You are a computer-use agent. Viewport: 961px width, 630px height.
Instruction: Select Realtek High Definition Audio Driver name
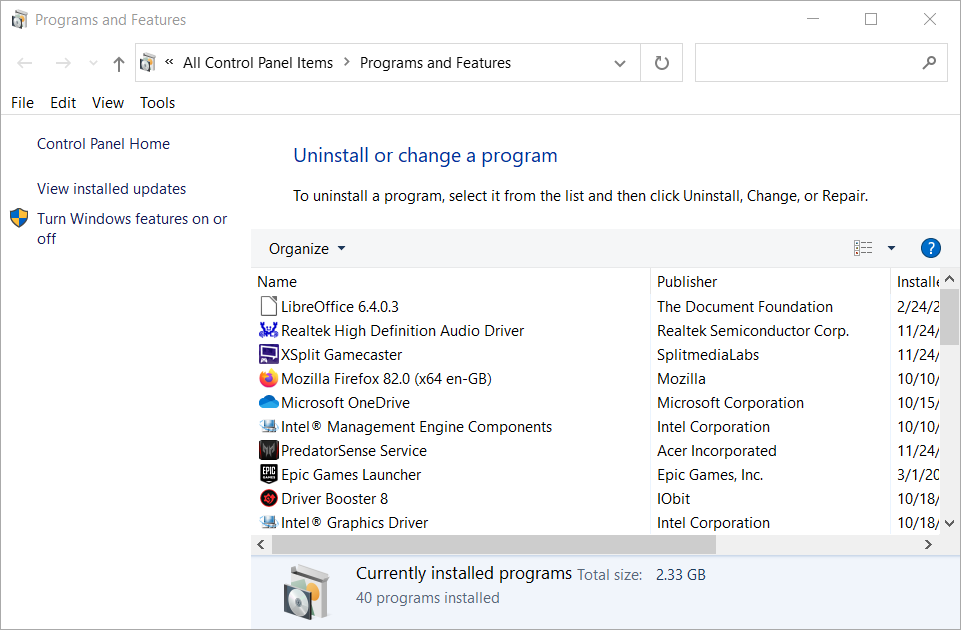click(403, 330)
